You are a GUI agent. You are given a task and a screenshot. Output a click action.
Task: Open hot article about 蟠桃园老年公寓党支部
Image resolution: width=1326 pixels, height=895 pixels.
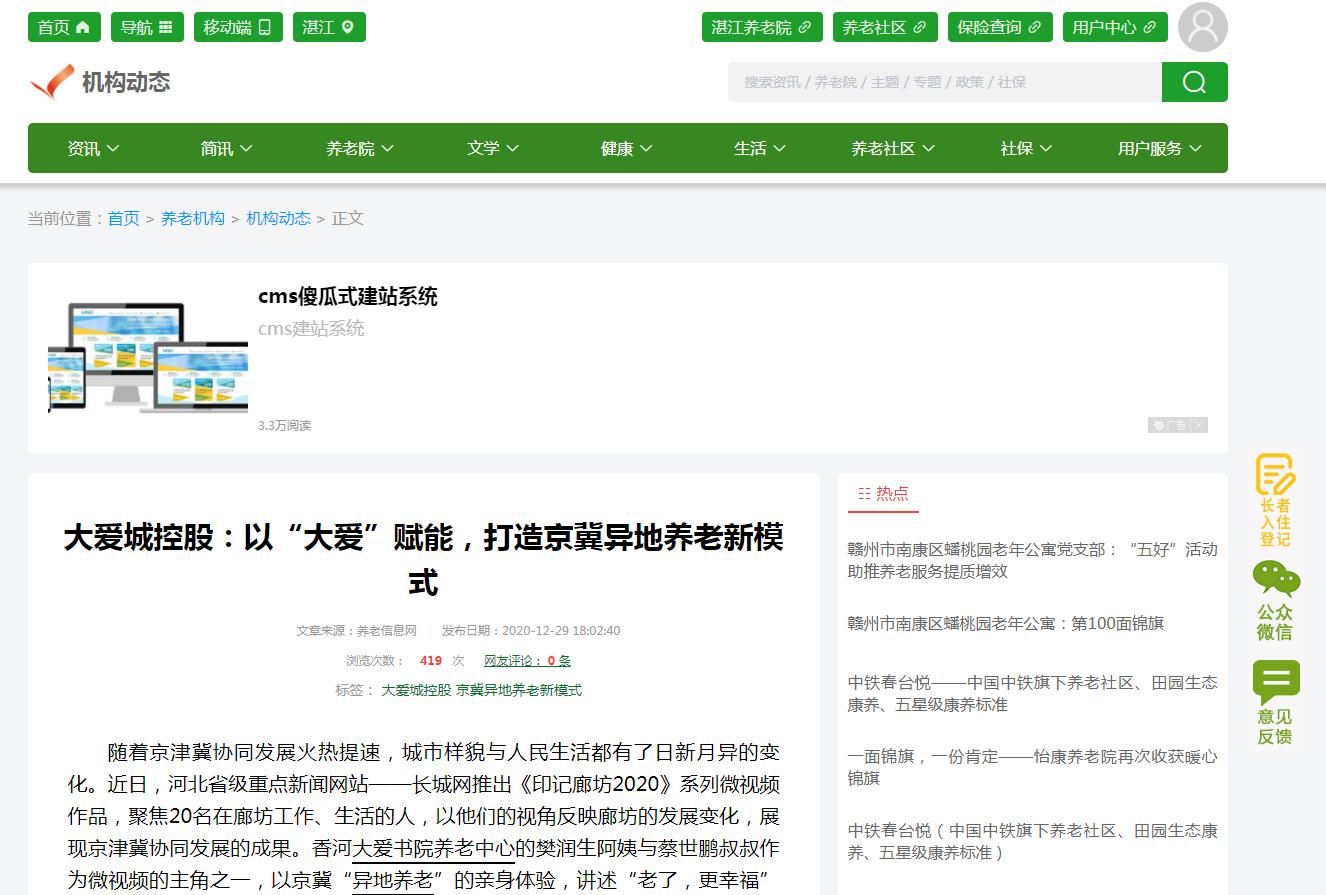pos(1033,560)
